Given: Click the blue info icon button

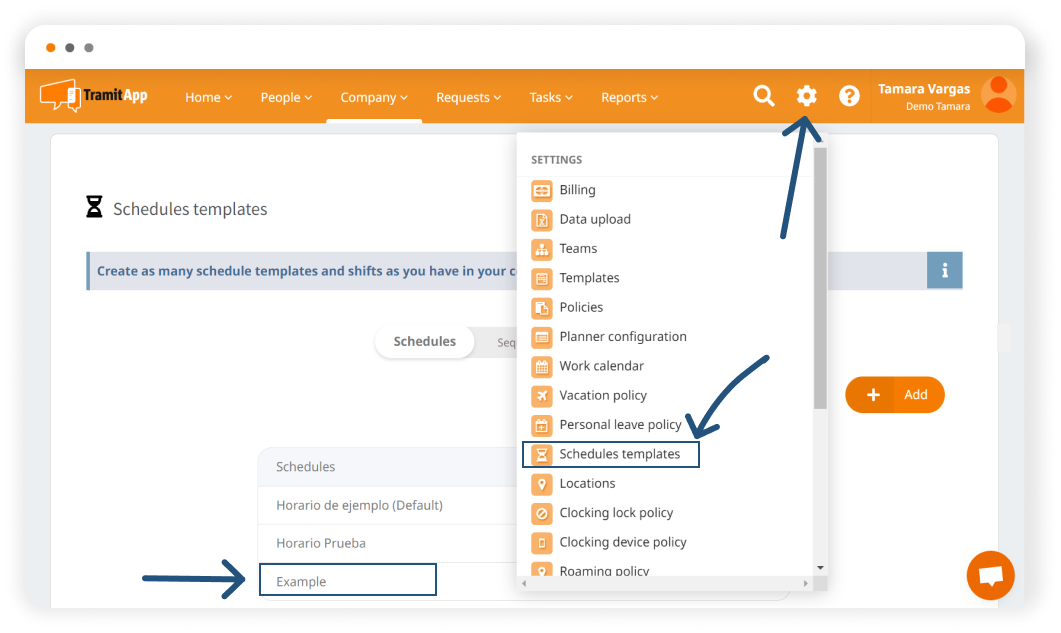Looking at the screenshot, I should pyautogui.click(x=944, y=271).
